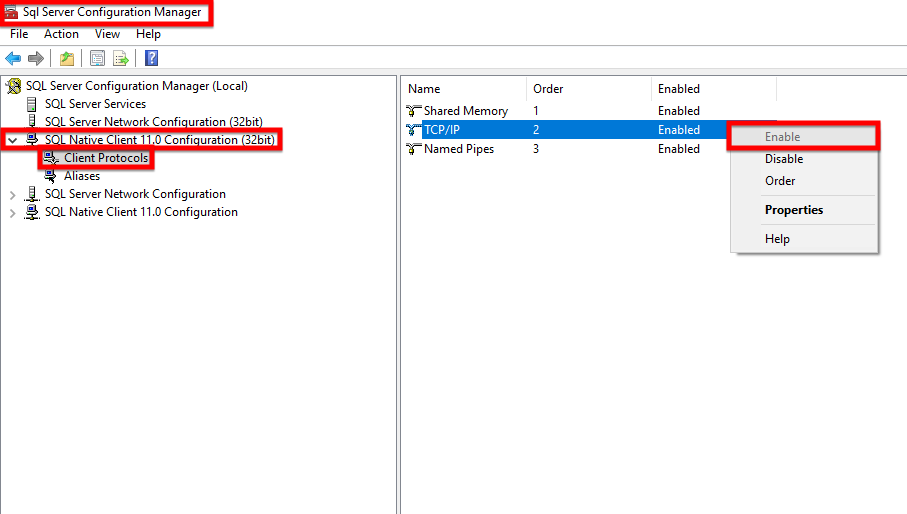Click the Help question mark toolbar icon
The image size is (907, 514).
pyautogui.click(x=151, y=58)
